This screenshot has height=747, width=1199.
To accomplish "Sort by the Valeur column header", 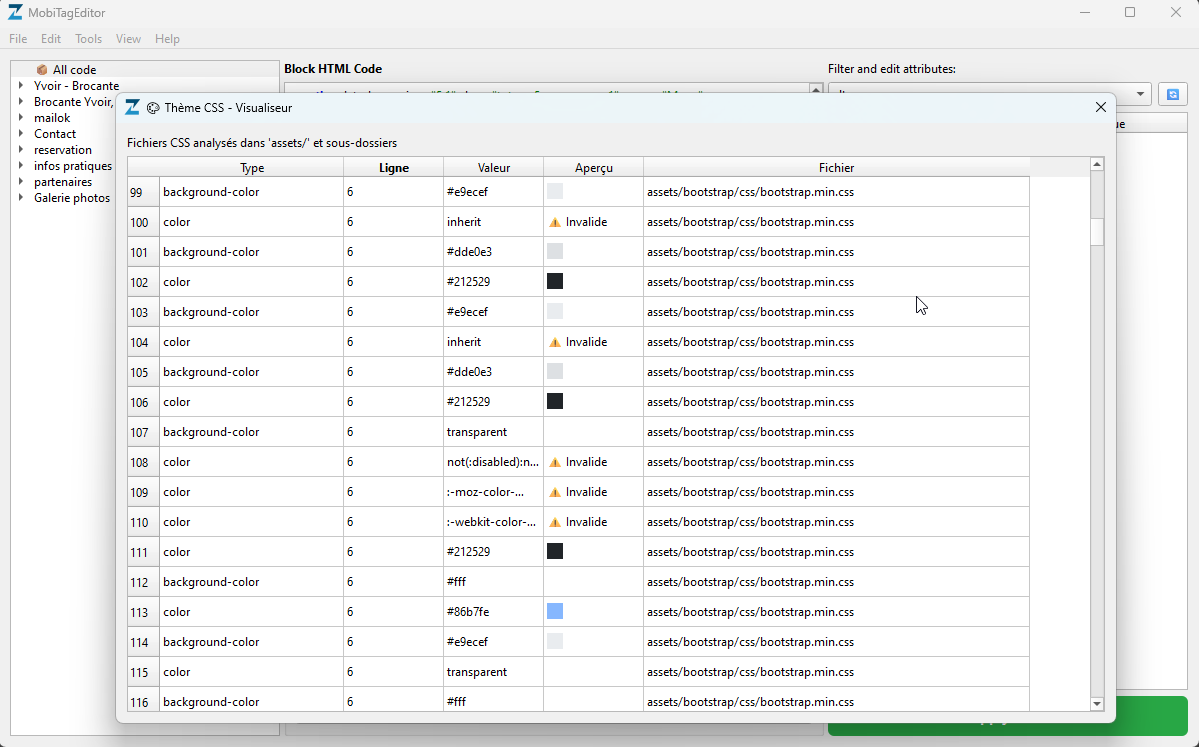I will (494, 167).
